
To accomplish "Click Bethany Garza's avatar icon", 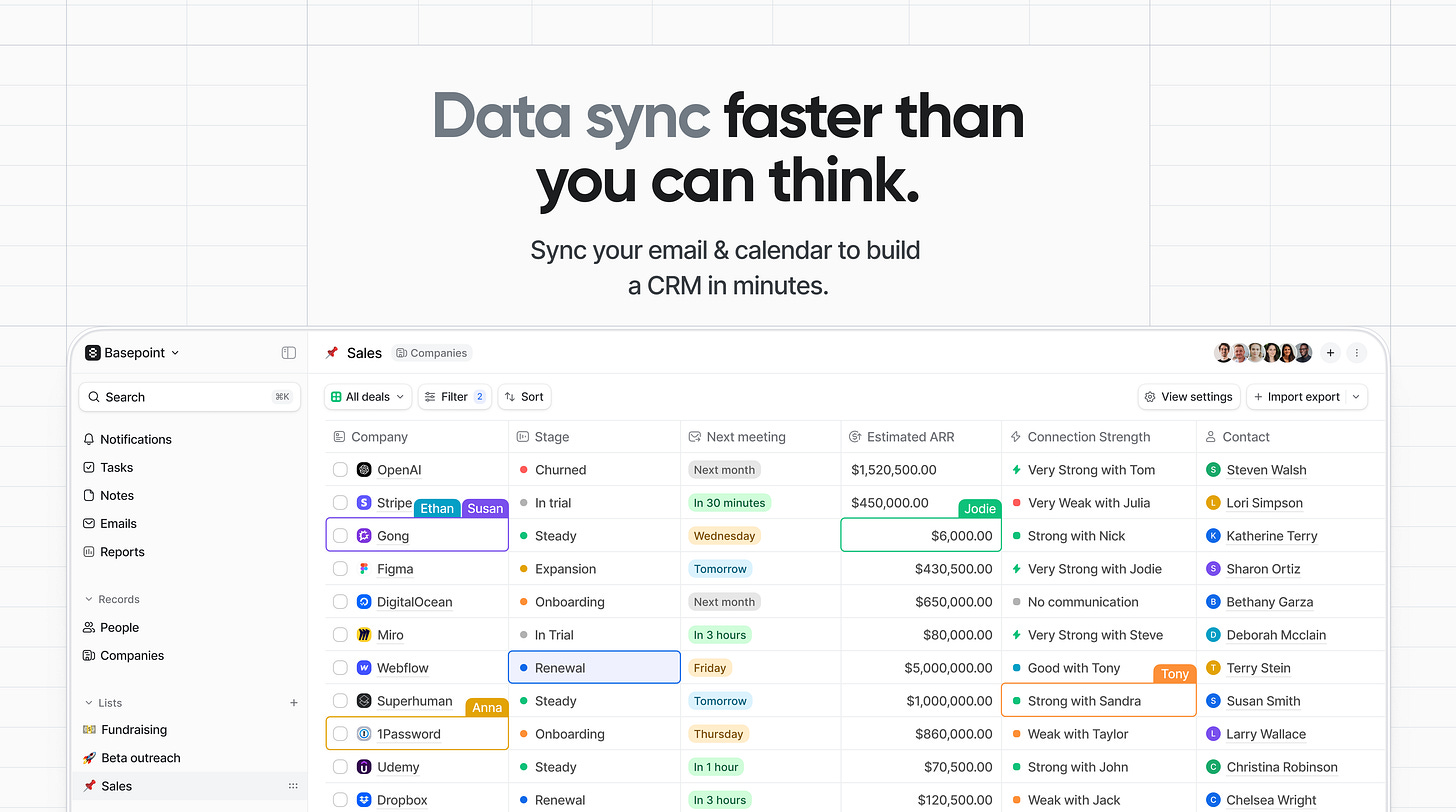I will point(1213,602).
